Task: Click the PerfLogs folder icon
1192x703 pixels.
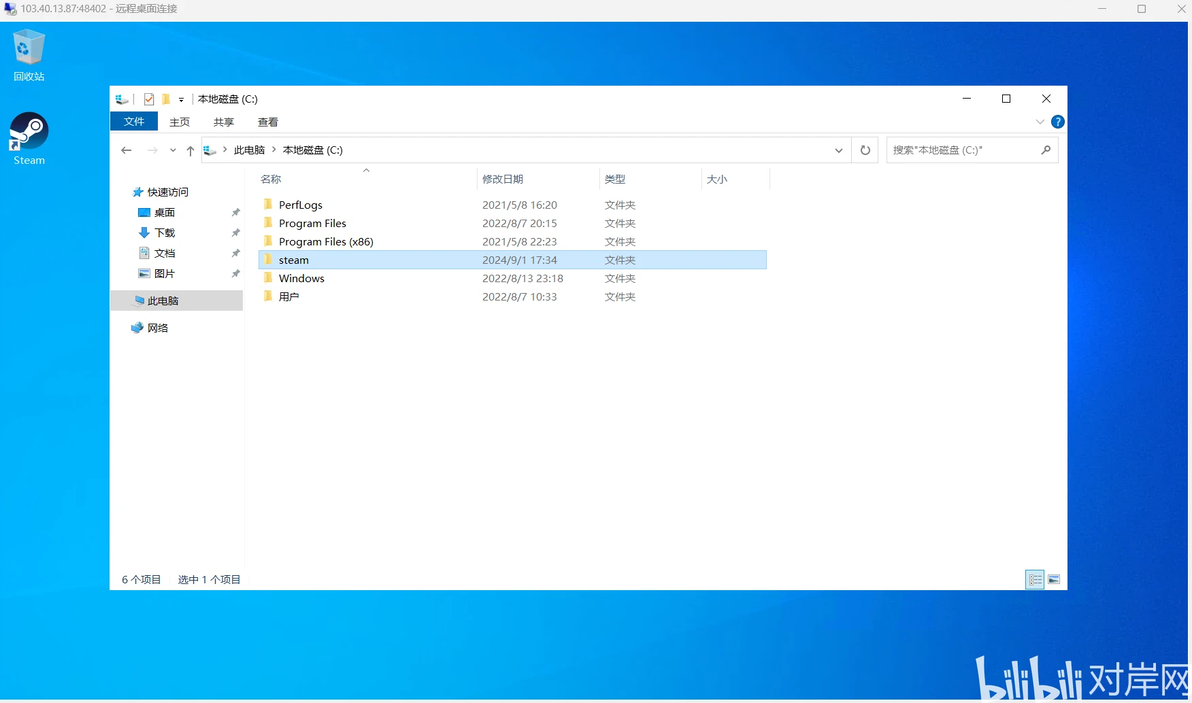Action: [268, 204]
